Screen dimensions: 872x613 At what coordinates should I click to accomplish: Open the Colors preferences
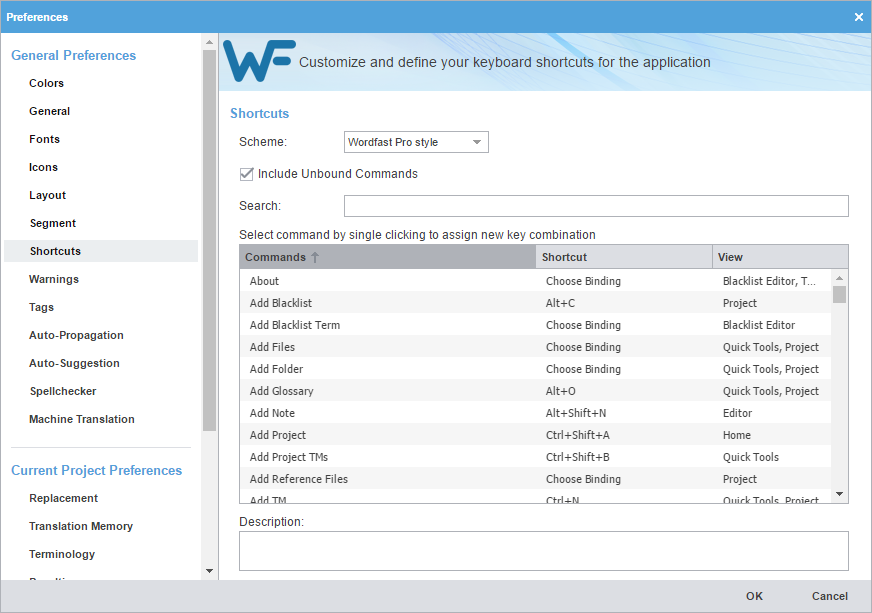(x=46, y=83)
